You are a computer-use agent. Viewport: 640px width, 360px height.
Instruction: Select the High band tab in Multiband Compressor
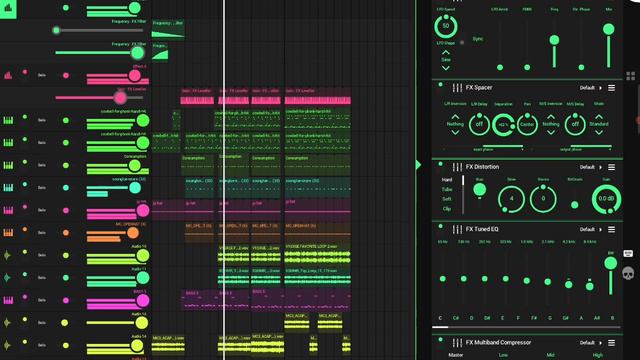click(598, 355)
